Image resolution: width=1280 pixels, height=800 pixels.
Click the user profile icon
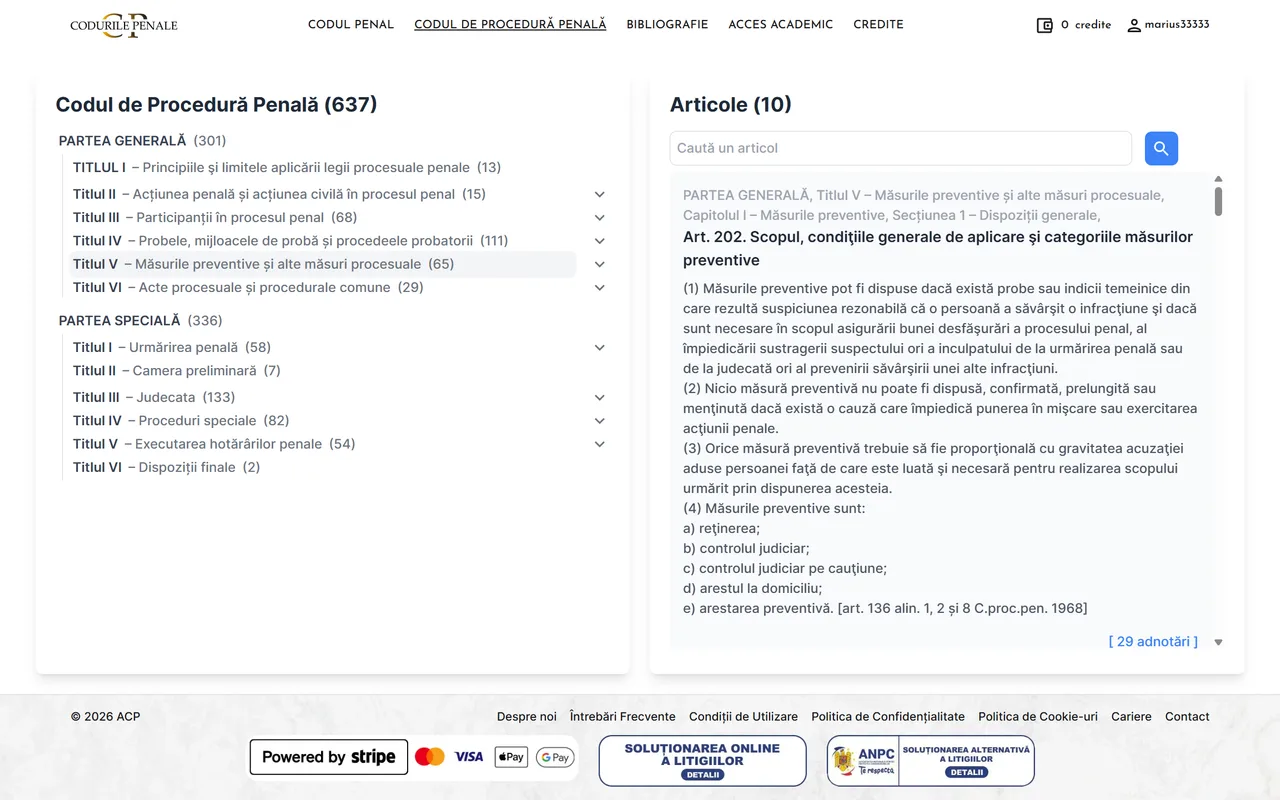pyautogui.click(x=1134, y=25)
